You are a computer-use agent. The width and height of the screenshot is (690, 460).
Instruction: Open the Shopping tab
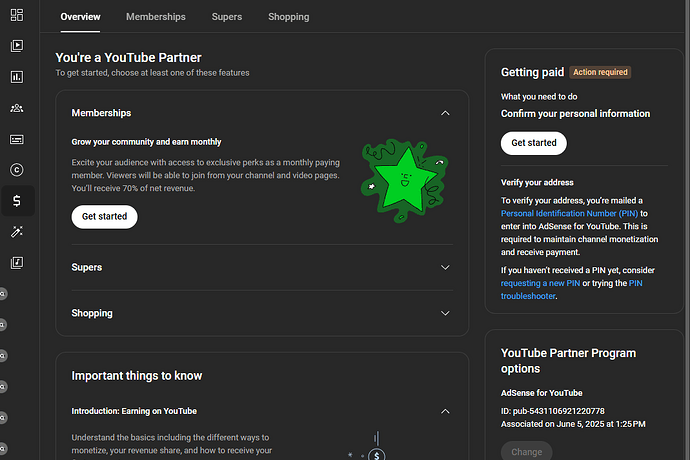pos(288,17)
